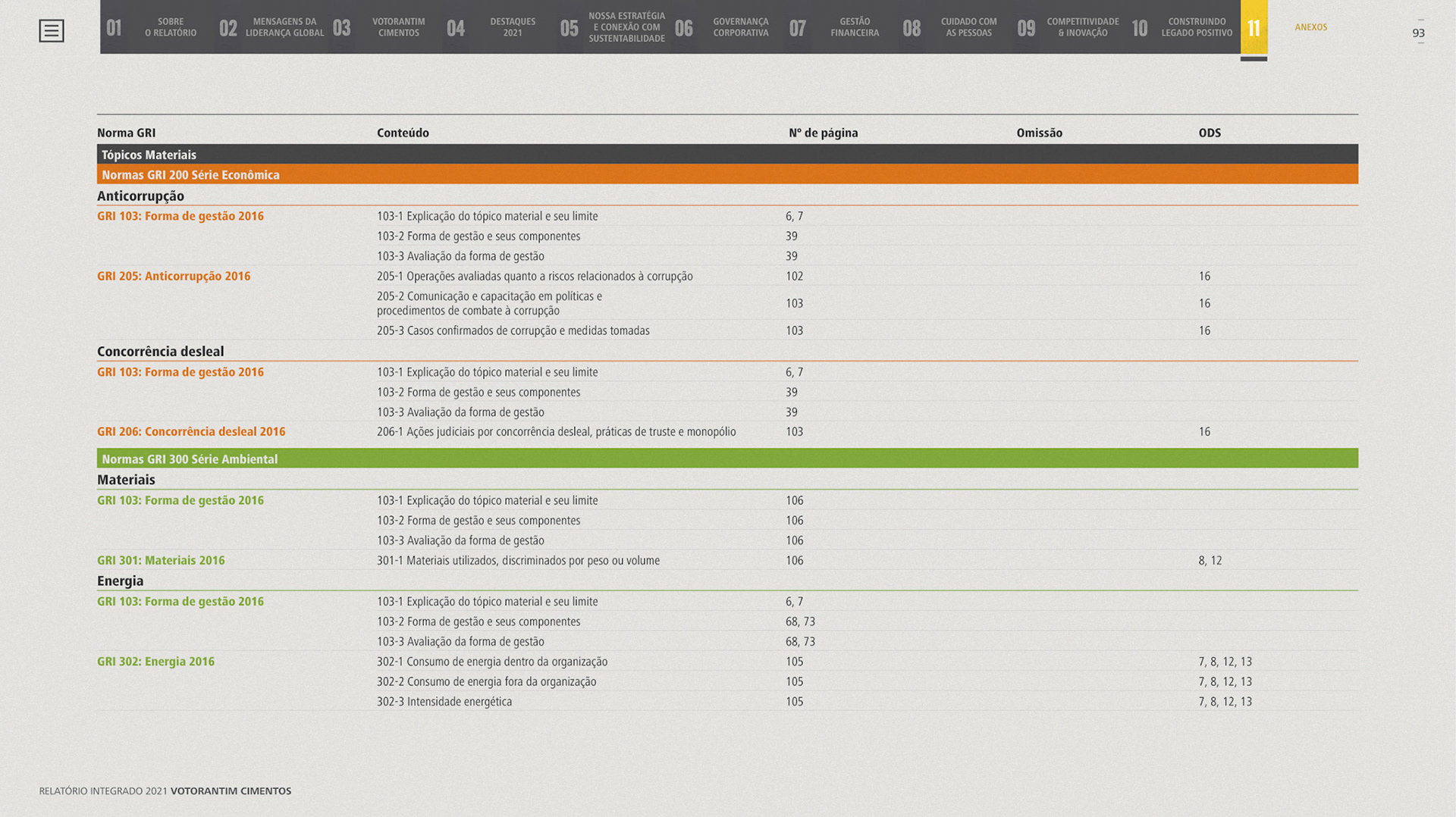Image resolution: width=1456 pixels, height=817 pixels.
Task: Click 302-1 Consumo de energia dentro text
Action: 492,662
